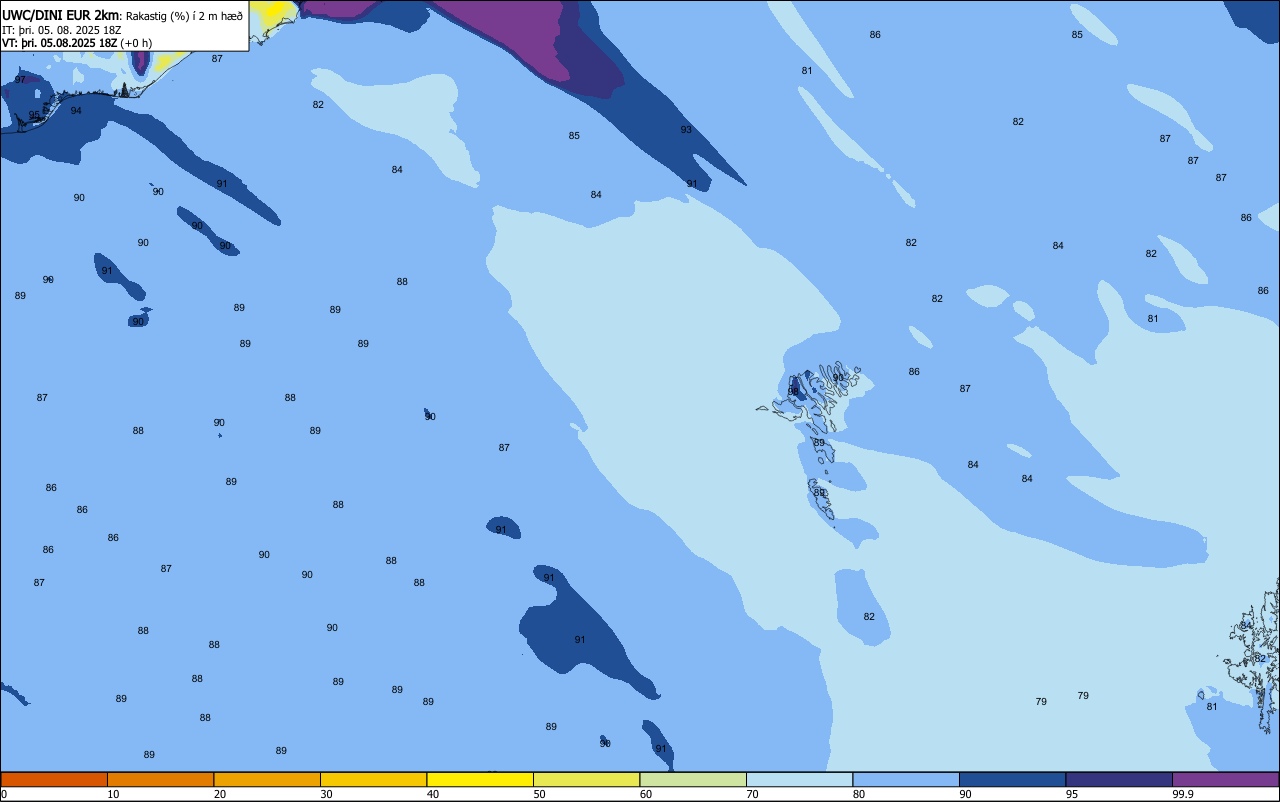This screenshot has width=1280, height=802.
Task: Click the "60" legend label
Action: point(646,794)
